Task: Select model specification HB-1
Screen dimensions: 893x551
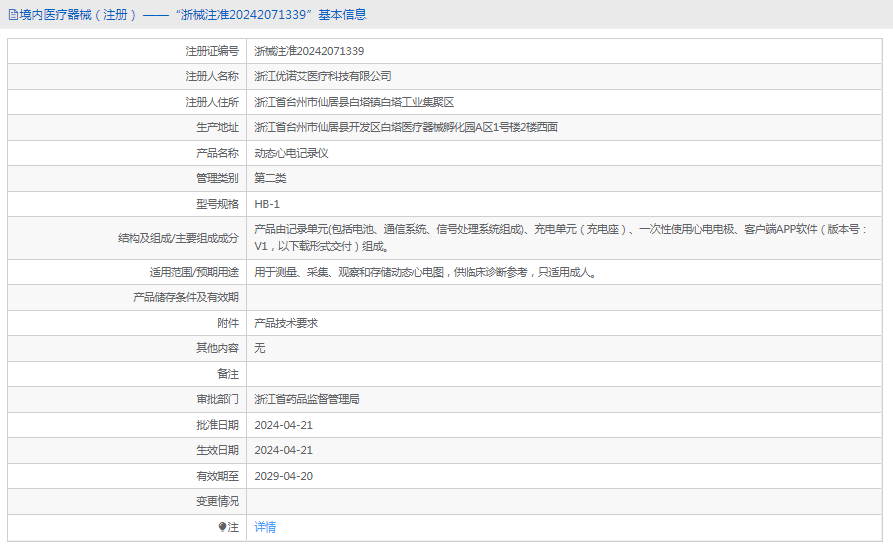Action: pos(267,204)
